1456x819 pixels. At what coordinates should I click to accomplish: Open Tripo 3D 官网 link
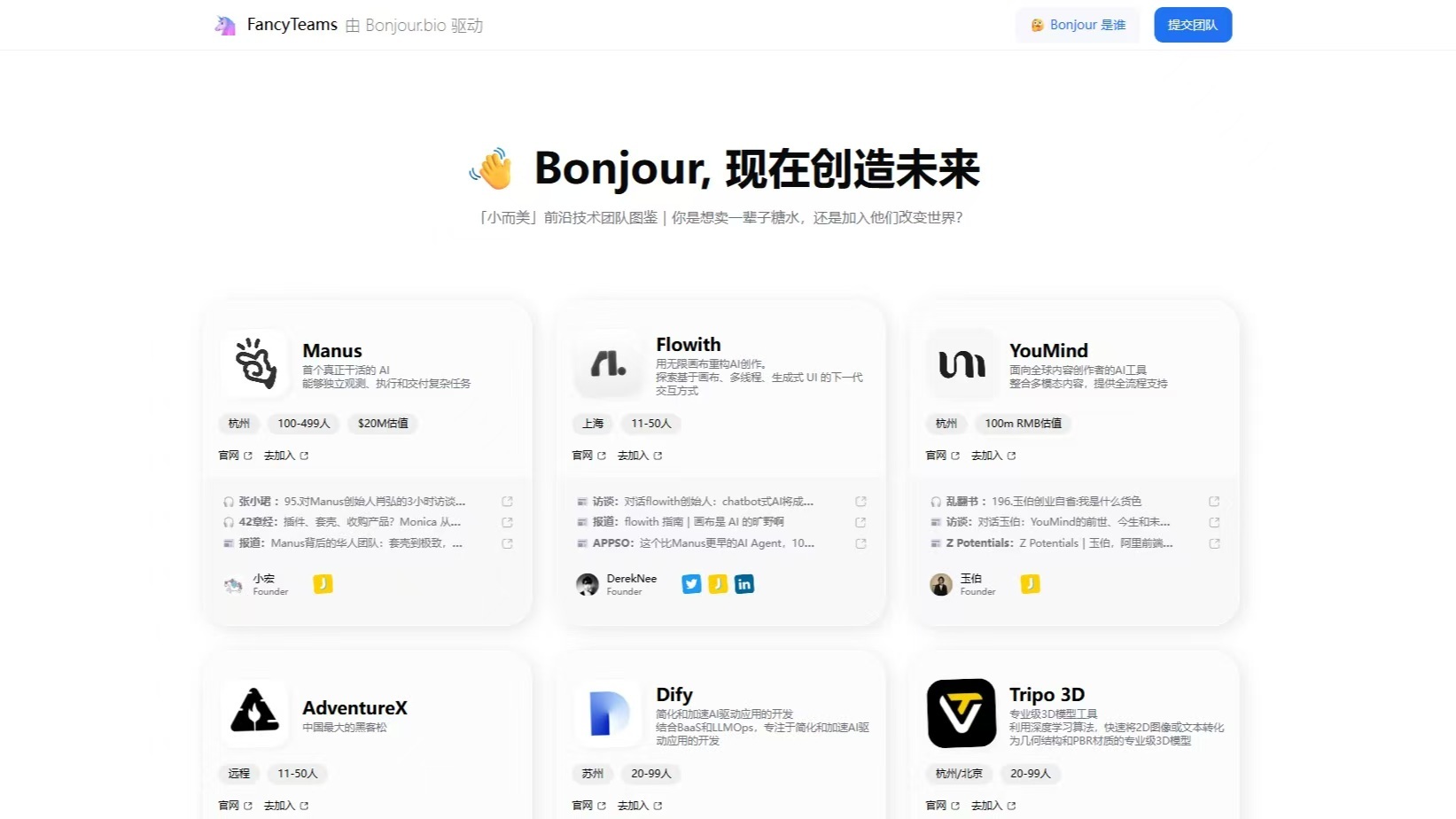(x=943, y=806)
